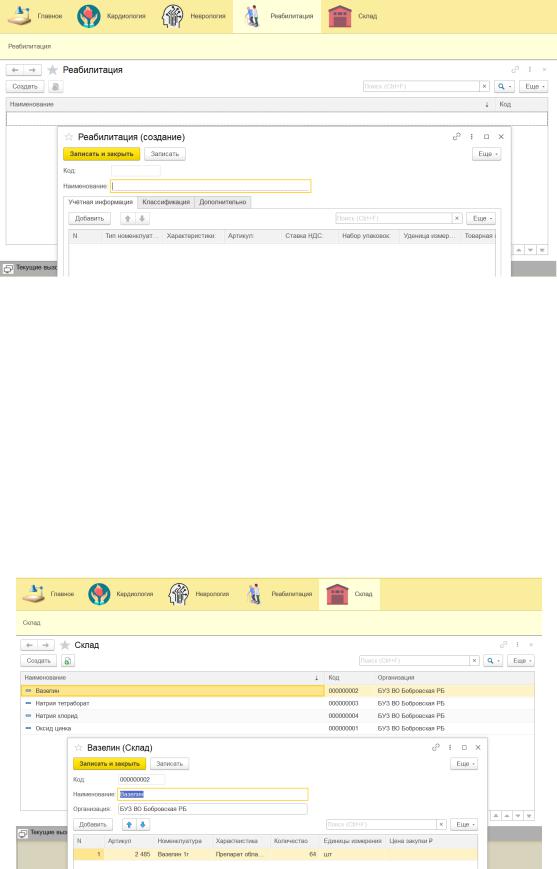This screenshot has width=557, height=869.
Task: Switch to Дополнительно tab
Action: 223,202
